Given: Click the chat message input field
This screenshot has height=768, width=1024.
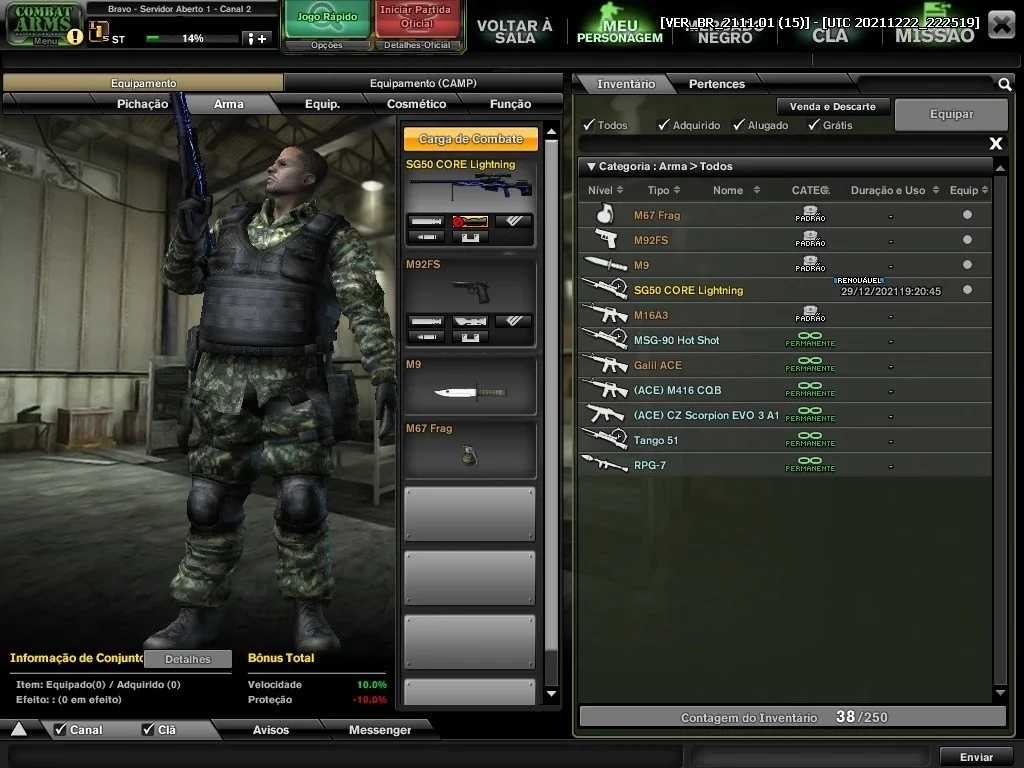Looking at the screenshot, I should 346,757.
